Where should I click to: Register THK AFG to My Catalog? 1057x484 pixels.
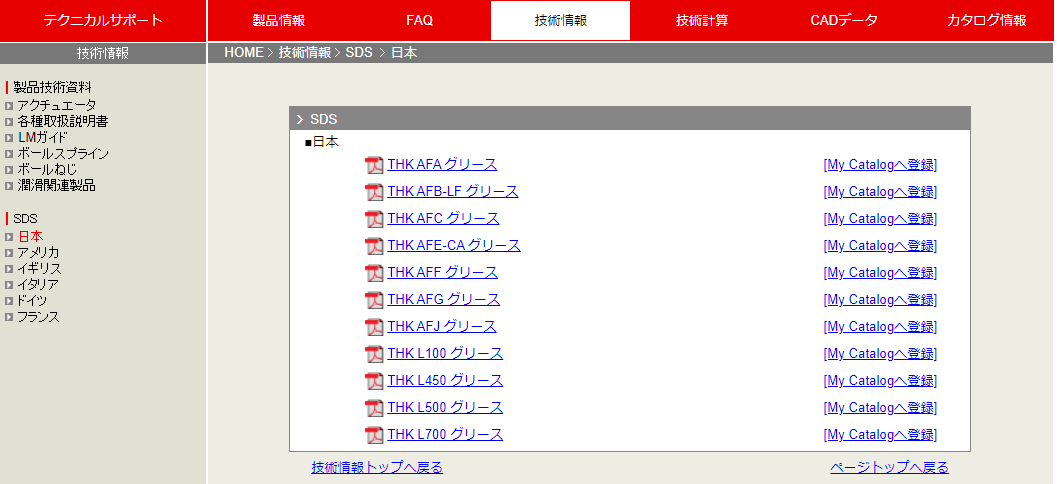880,299
